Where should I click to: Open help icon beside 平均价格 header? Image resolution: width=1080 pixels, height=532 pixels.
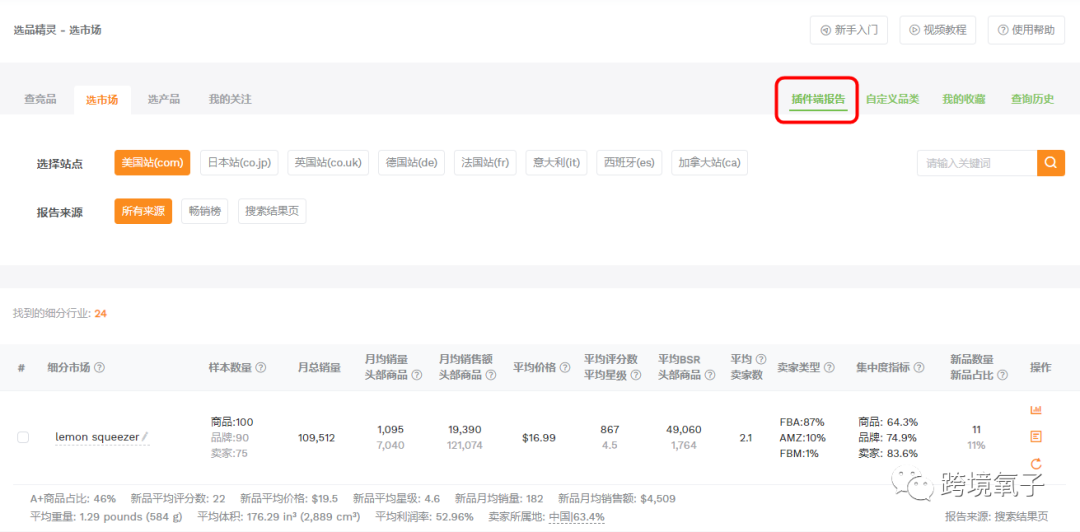click(x=565, y=368)
